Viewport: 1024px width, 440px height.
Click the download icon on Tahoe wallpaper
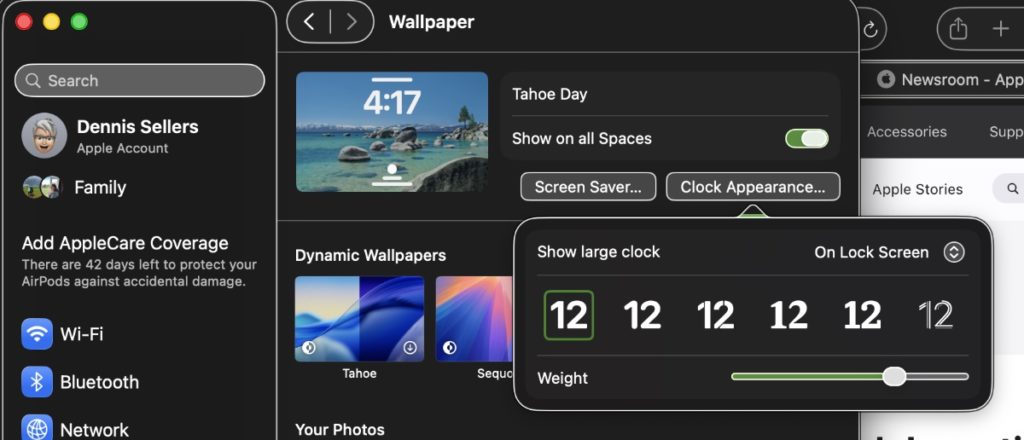(x=410, y=347)
